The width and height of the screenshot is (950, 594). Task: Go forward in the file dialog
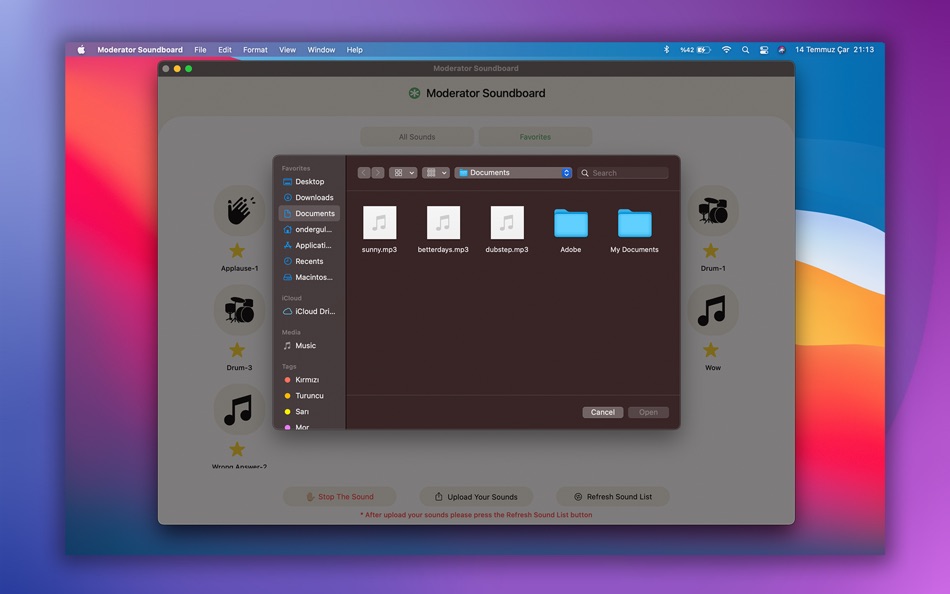pos(377,173)
